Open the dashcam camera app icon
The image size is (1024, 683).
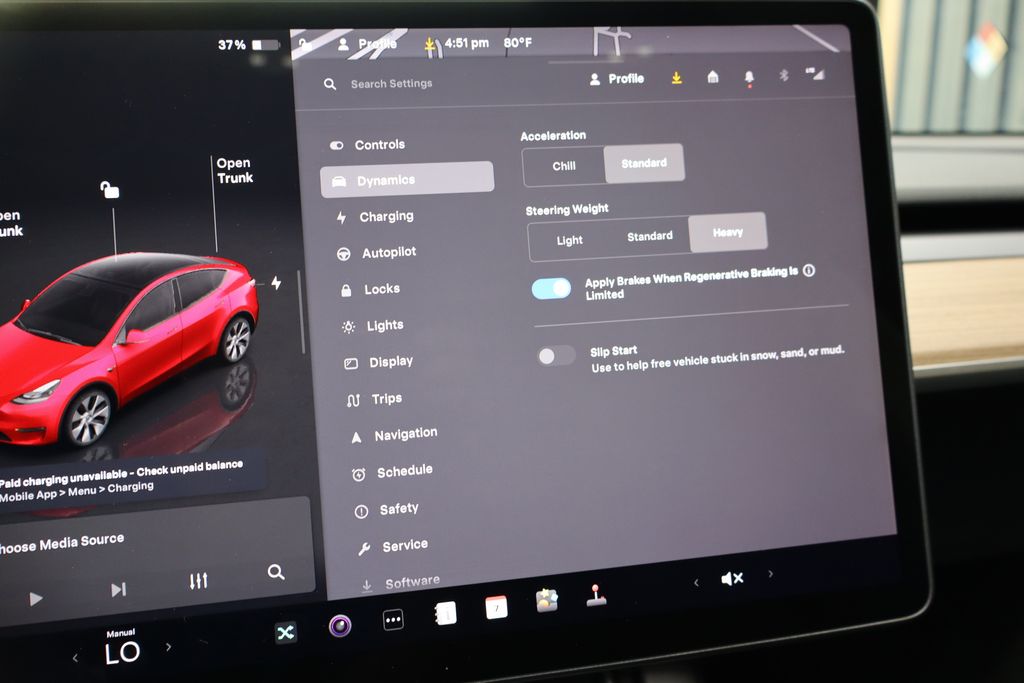(x=340, y=626)
